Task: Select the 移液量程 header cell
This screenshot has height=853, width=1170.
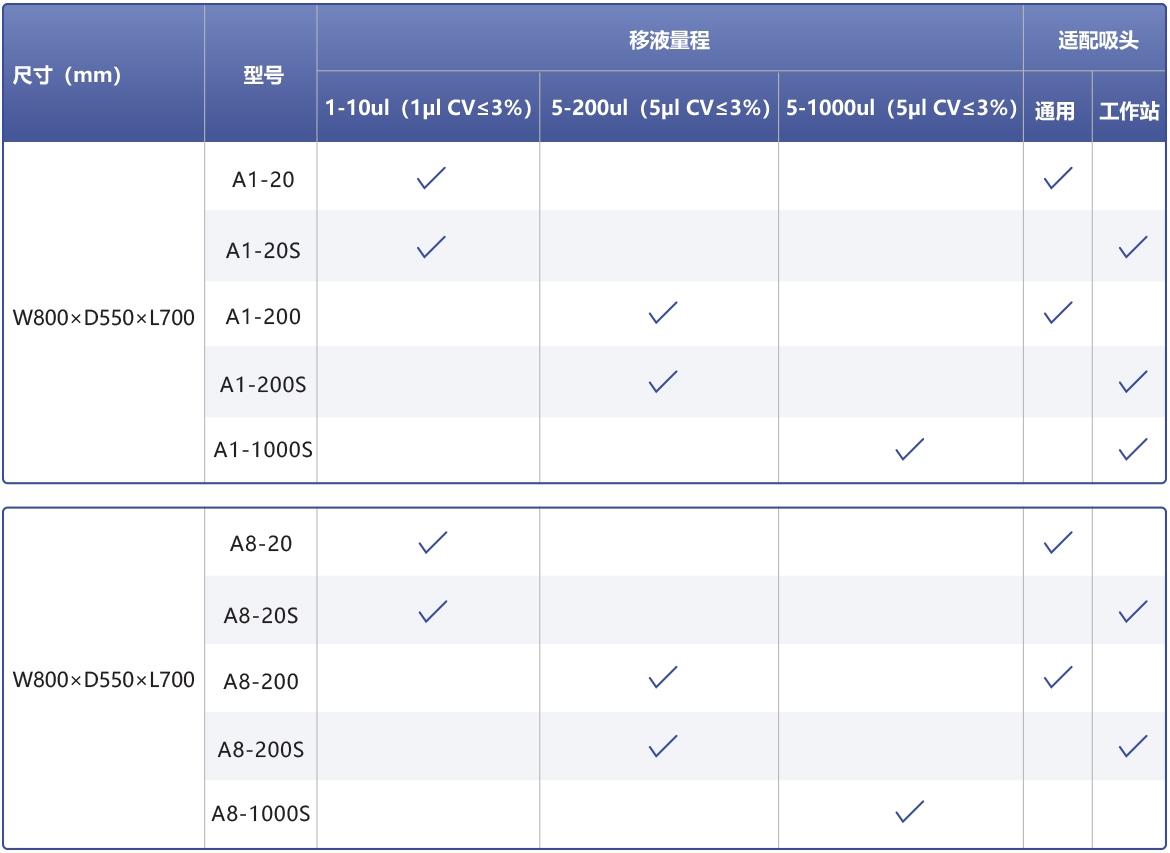Action: (669, 41)
